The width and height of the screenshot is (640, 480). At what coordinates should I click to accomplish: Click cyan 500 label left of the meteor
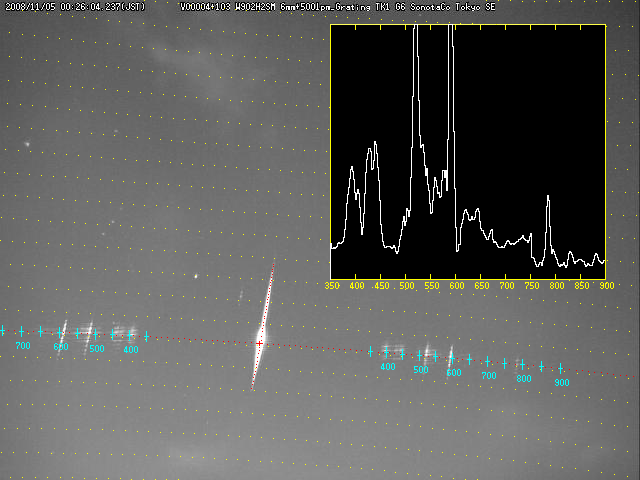click(x=97, y=349)
